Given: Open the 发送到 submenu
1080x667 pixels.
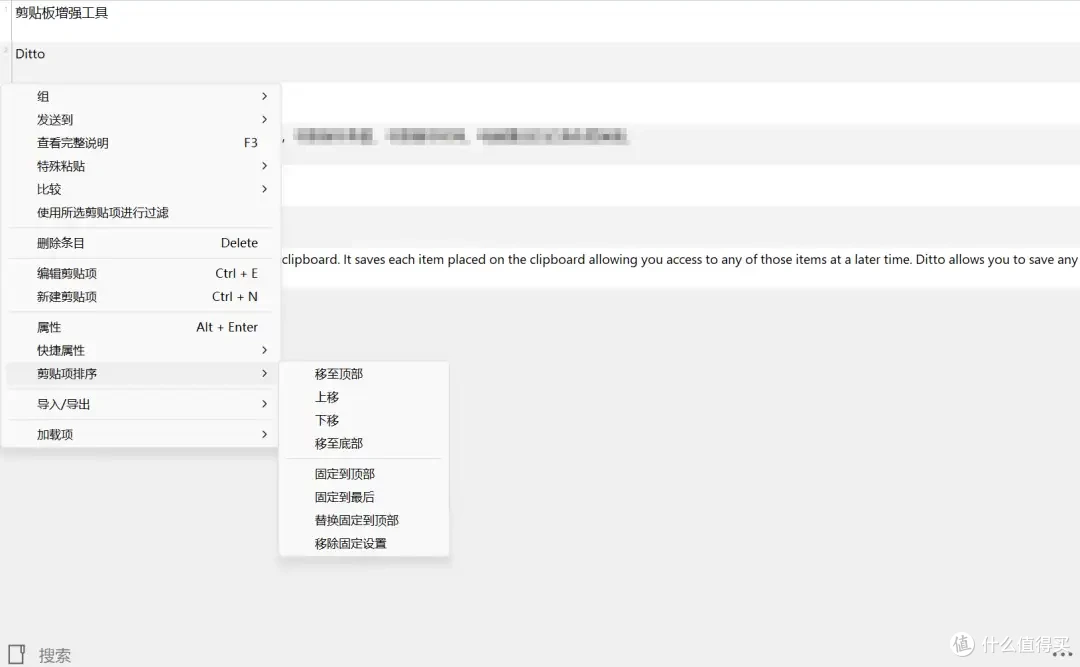Looking at the screenshot, I should pos(141,120).
